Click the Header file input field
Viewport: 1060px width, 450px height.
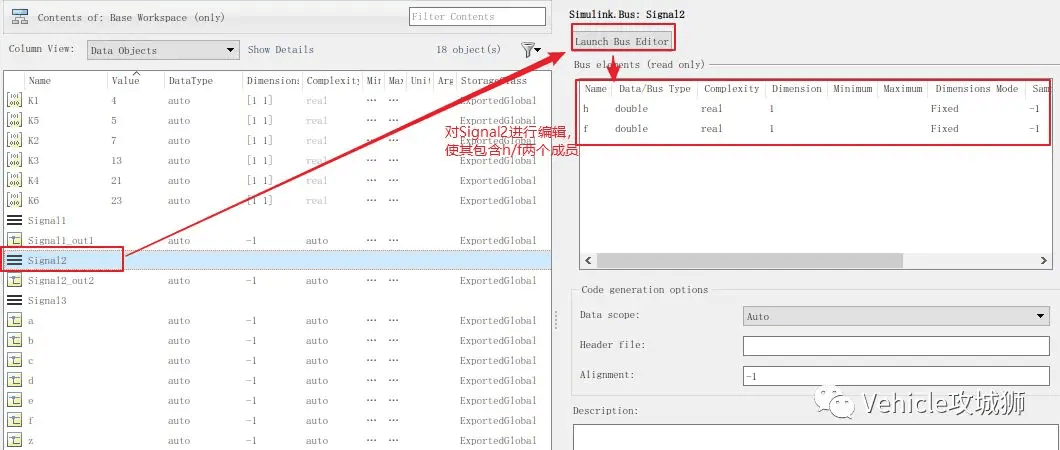pos(896,345)
